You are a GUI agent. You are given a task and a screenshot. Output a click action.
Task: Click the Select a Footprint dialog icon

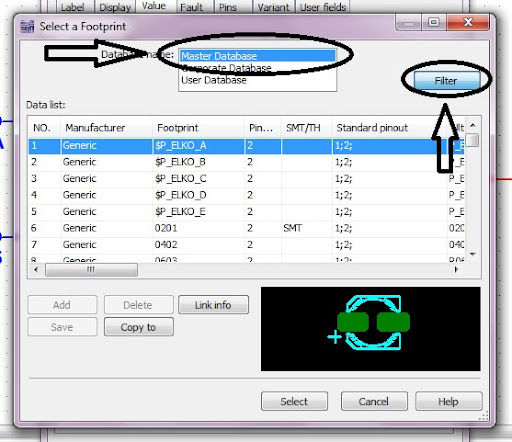(x=27, y=26)
